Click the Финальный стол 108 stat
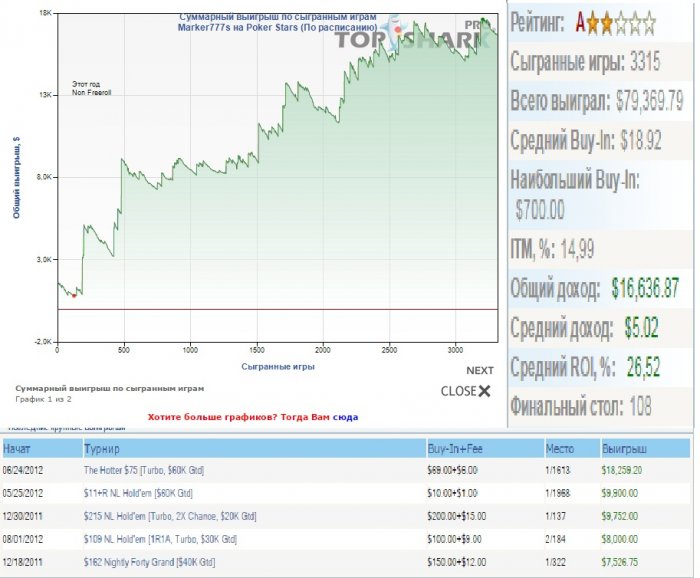This screenshot has height=578, width=700. pos(581,406)
